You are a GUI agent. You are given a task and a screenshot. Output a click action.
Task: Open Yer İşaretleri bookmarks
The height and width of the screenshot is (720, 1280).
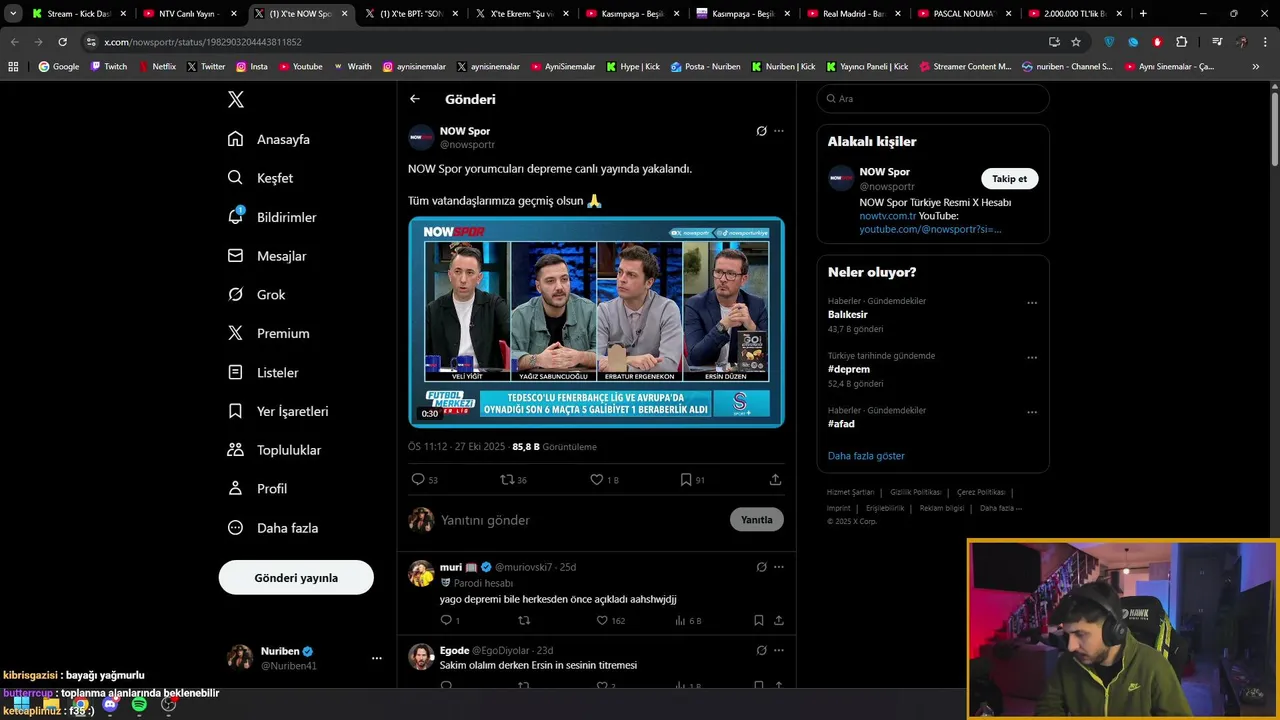[277, 411]
